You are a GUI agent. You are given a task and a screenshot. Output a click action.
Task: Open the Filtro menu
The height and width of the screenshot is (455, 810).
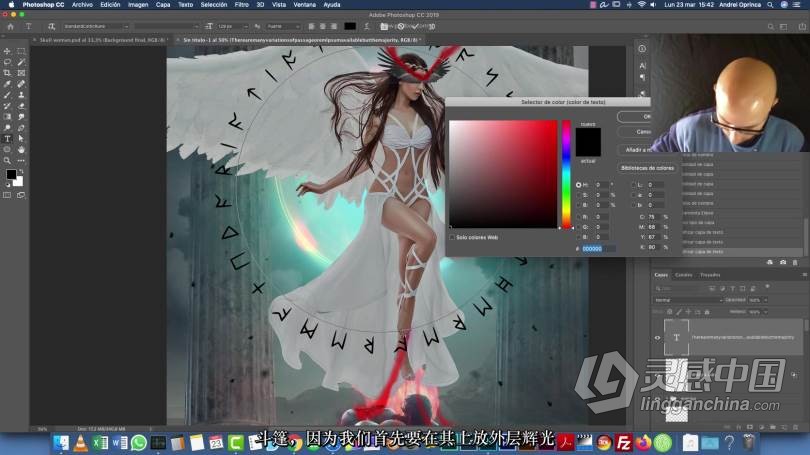pyautogui.click(x=241, y=5)
